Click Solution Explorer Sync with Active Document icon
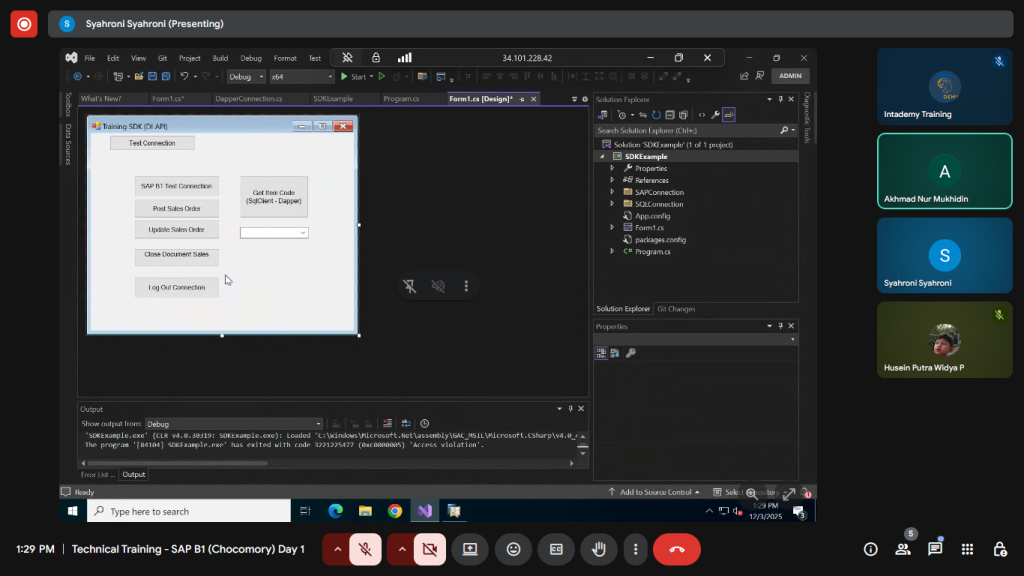Image resolution: width=1024 pixels, height=576 pixels. pyautogui.click(x=643, y=115)
